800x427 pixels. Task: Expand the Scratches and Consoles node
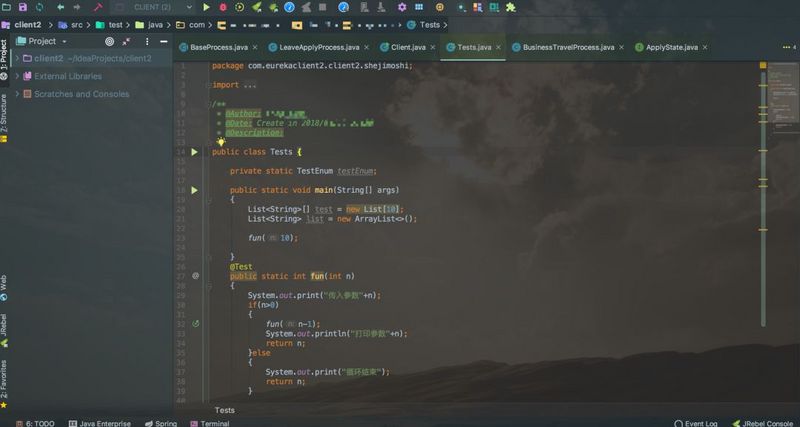click(x=17, y=94)
